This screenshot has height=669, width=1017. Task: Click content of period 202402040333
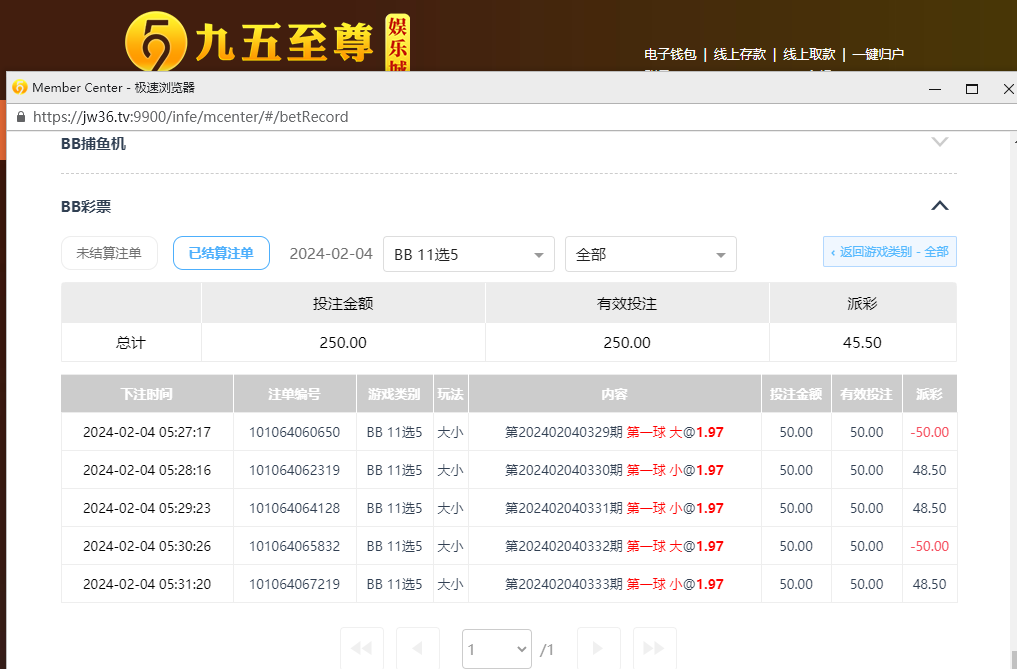pyautogui.click(x=614, y=584)
